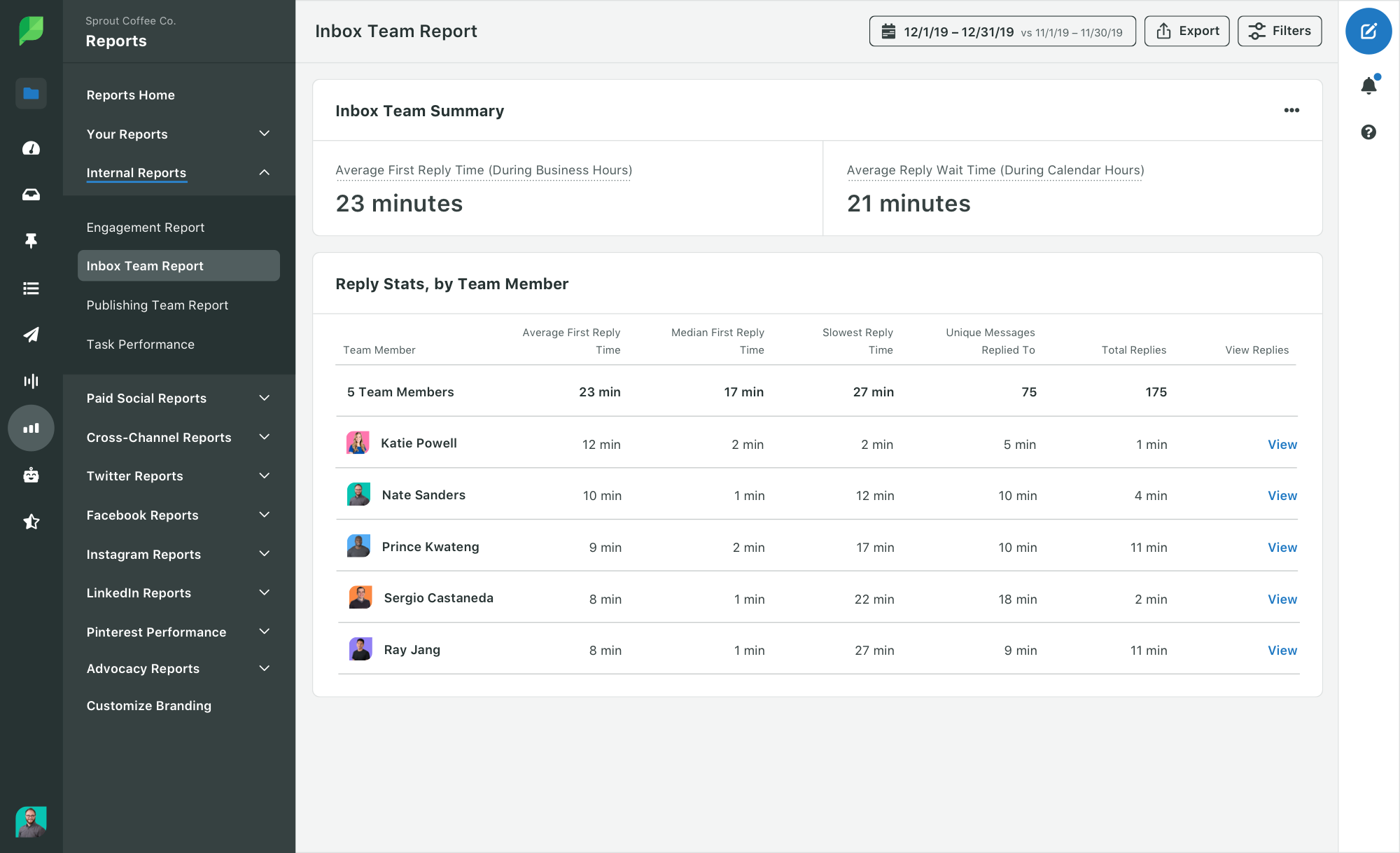Click the three-dot menu on Inbox Team Summary
This screenshot has width=1400, height=853.
[x=1290, y=111]
